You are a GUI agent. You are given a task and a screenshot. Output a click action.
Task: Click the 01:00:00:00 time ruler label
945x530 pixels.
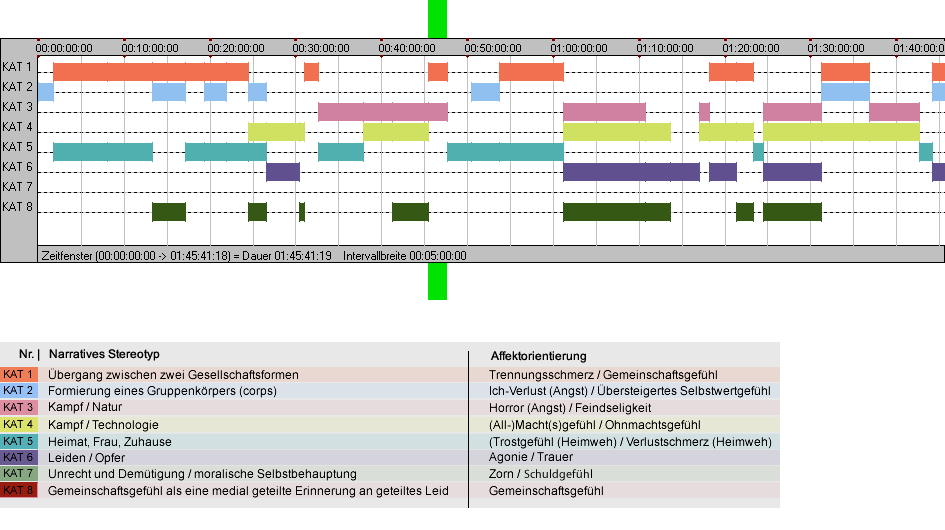pyautogui.click(x=579, y=48)
